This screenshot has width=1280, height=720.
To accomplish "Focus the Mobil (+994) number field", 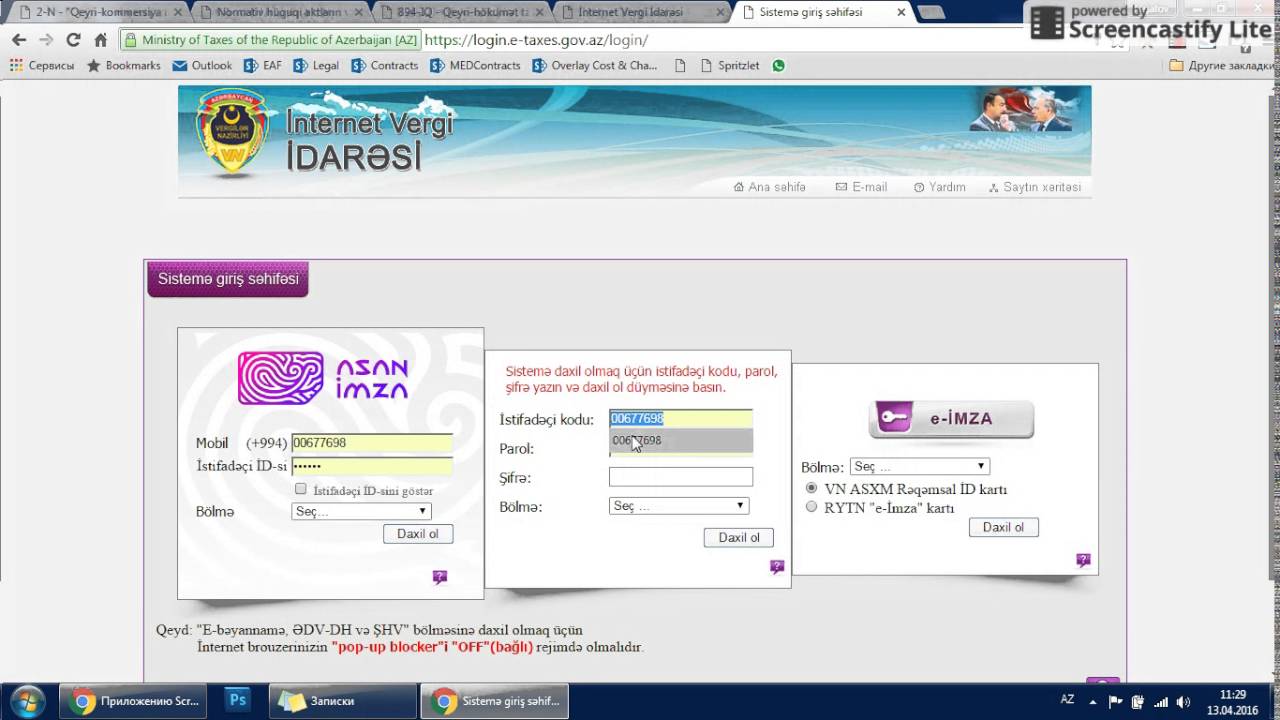I will [372, 443].
